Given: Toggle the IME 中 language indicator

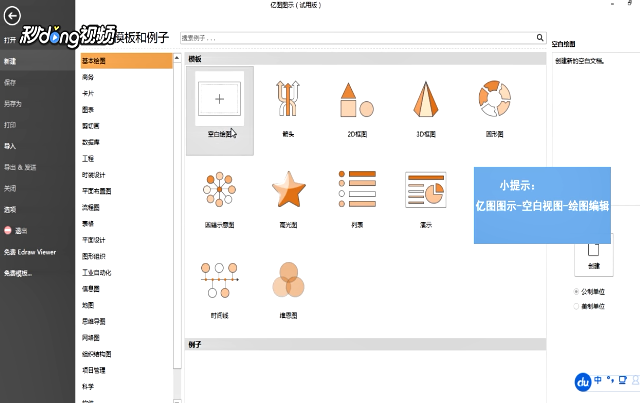Looking at the screenshot, I should pos(598,380).
